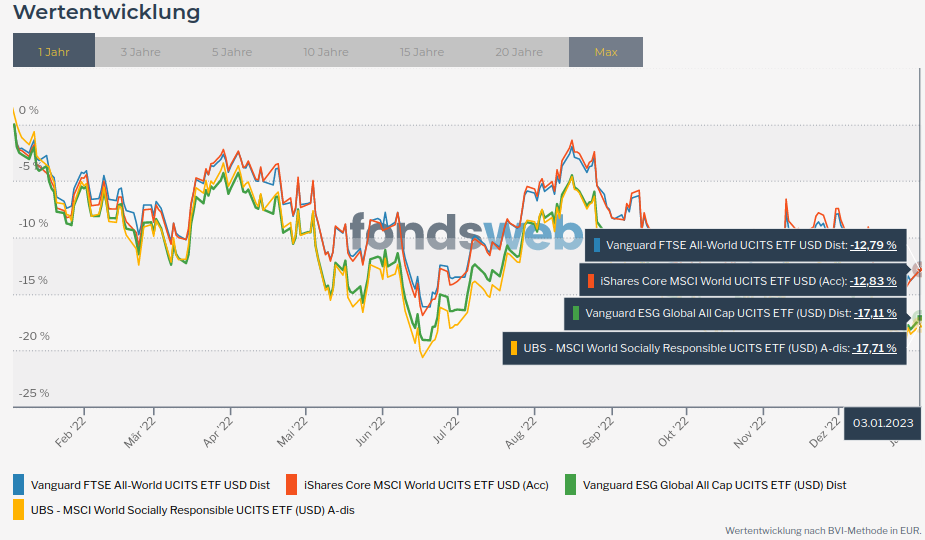This screenshot has height=540, width=925.
Task: Click the -17,71 % UBS tooltip value
Action: point(874,349)
